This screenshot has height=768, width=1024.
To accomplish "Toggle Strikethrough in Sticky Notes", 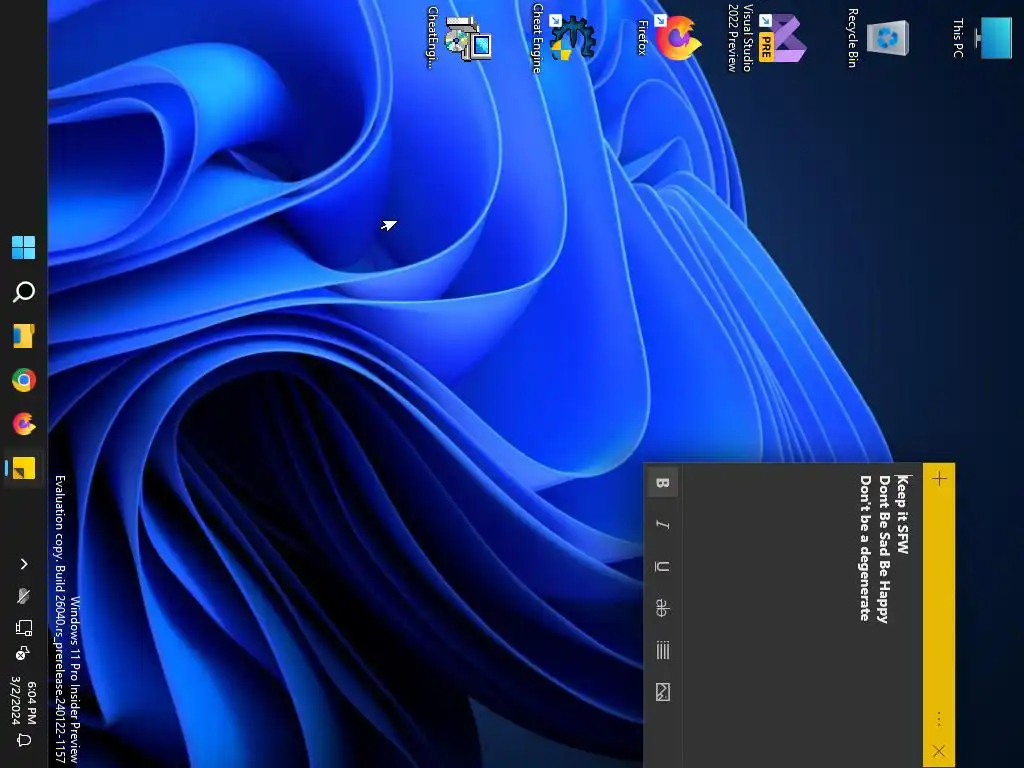I will [x=662, y=608].
